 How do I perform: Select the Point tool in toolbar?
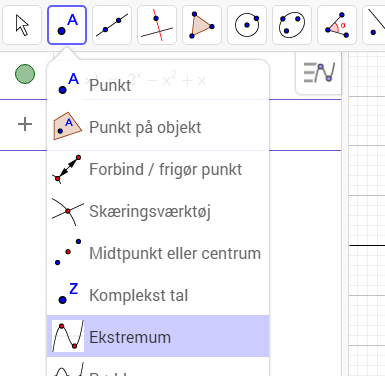pos(67,25)
